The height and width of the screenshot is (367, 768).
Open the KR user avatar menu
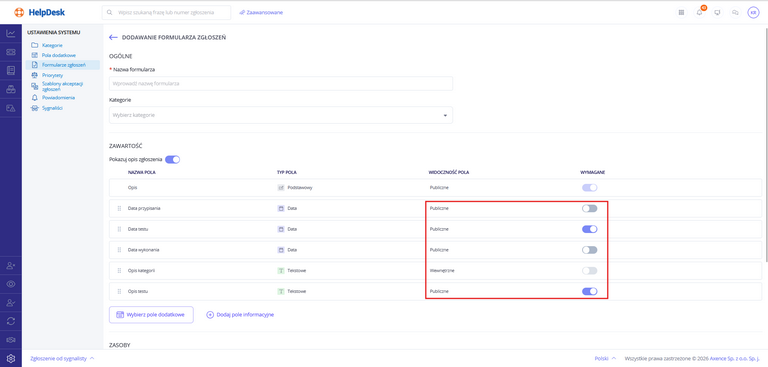753,13
